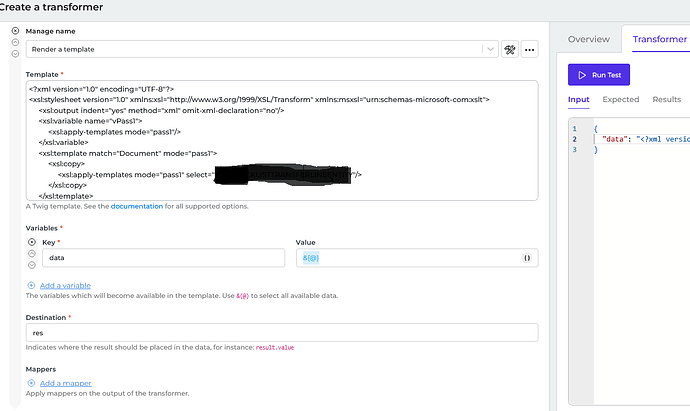Focus the Destination input containing res

(x=280, y=332)
